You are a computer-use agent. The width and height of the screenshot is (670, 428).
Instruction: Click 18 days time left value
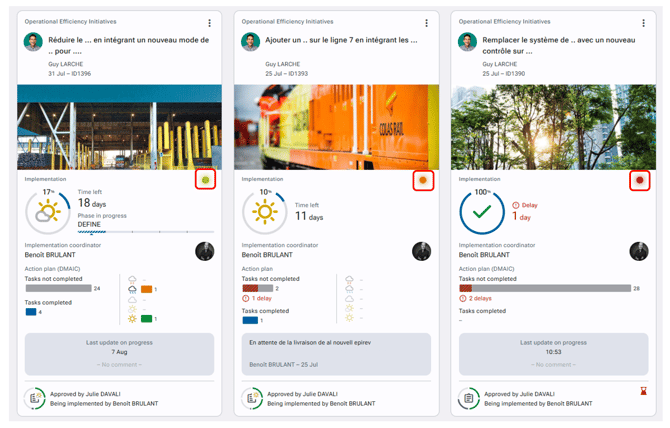pyautogui.click(x=92, y=203)
